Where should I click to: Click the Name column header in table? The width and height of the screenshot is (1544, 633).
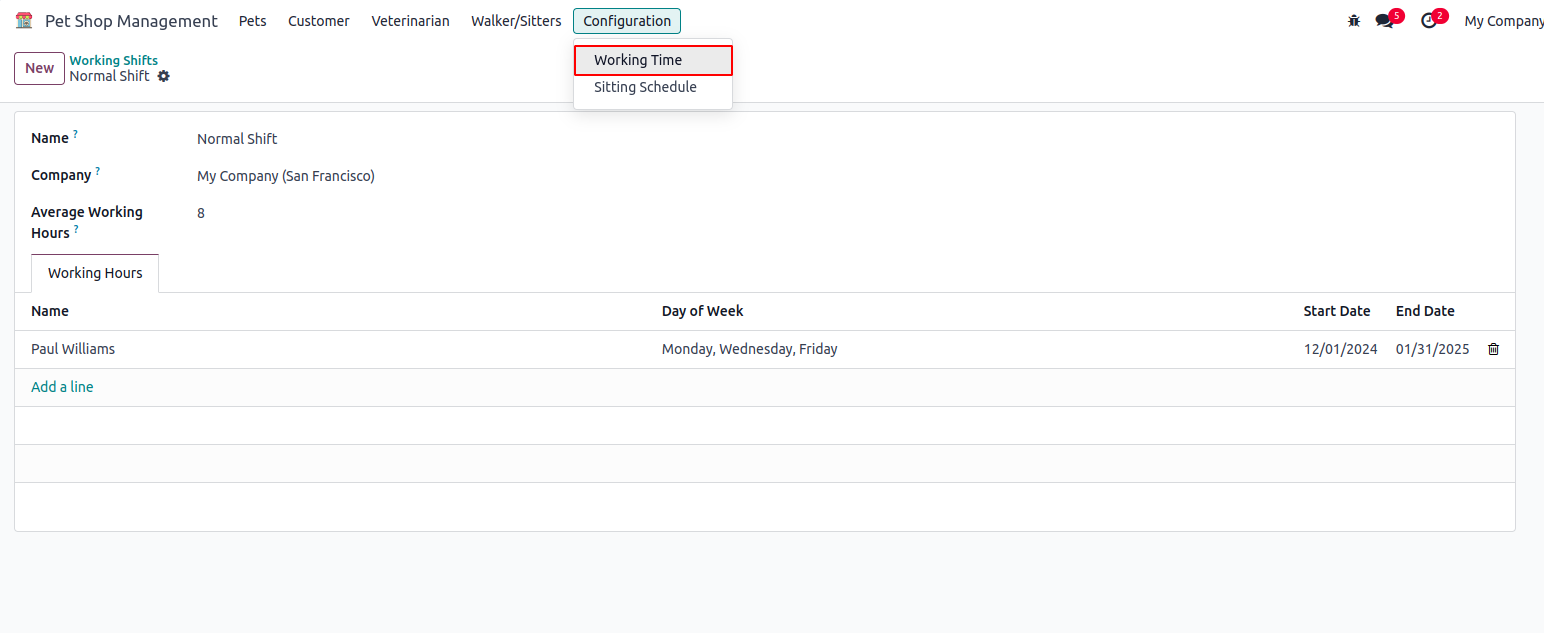click(x=50, y=311)
